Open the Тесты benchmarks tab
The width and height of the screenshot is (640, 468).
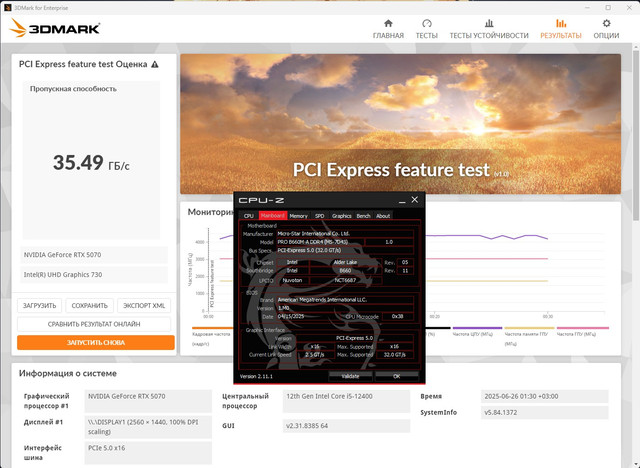point(427,29)
